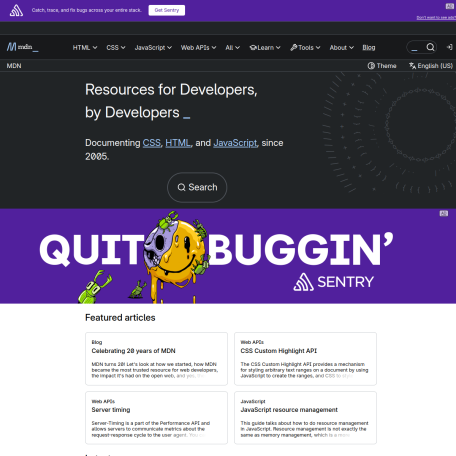Open the Quit Buggin' Sentry banner ad

(228, 256)
